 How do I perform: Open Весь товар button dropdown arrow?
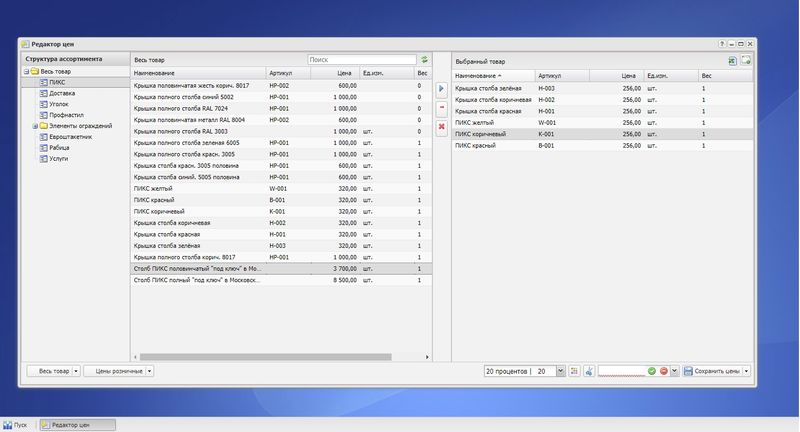(x=76, y=371)
